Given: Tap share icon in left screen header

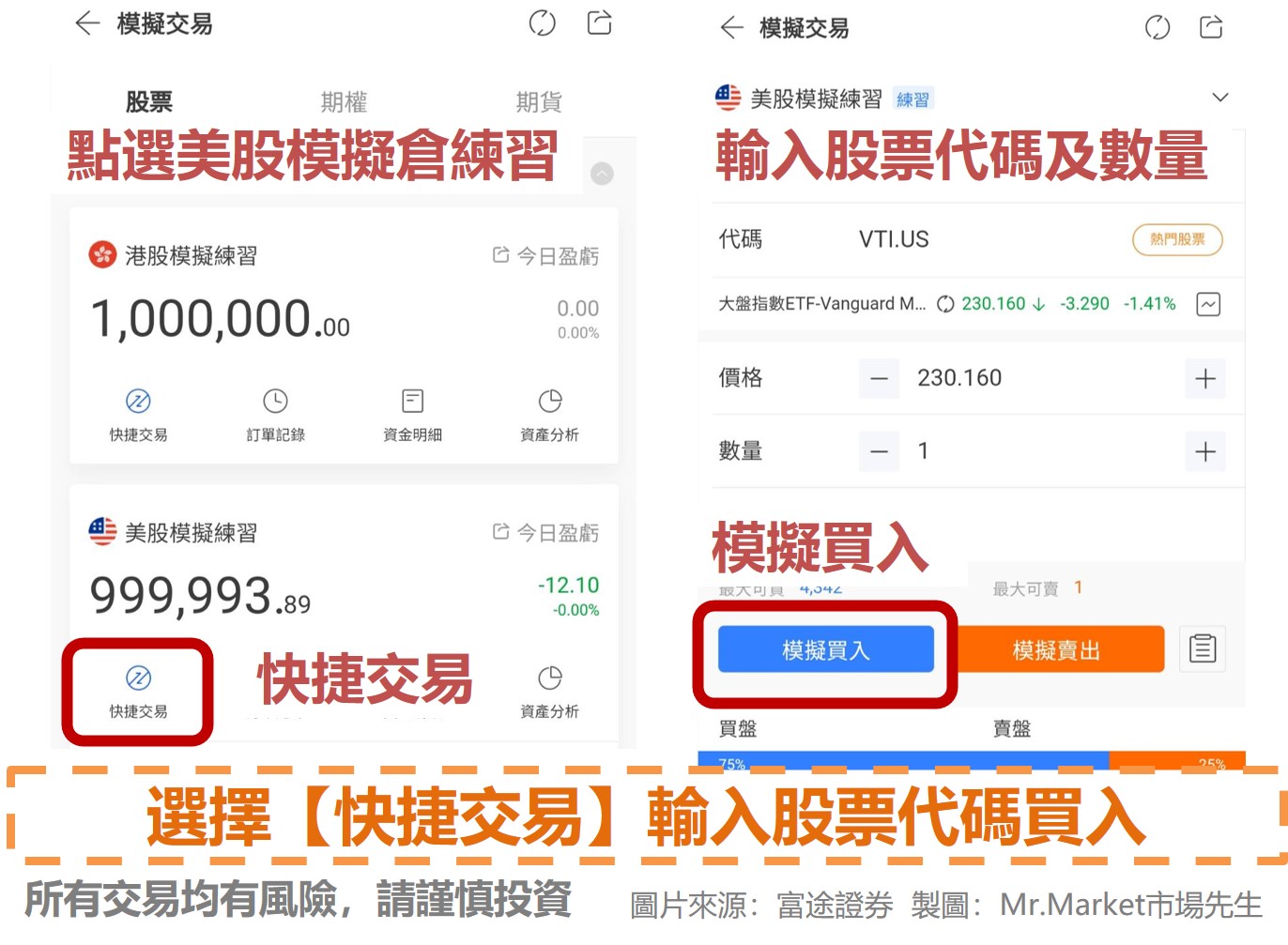Looking at the screenshot, I should click(x=599, y=23).
